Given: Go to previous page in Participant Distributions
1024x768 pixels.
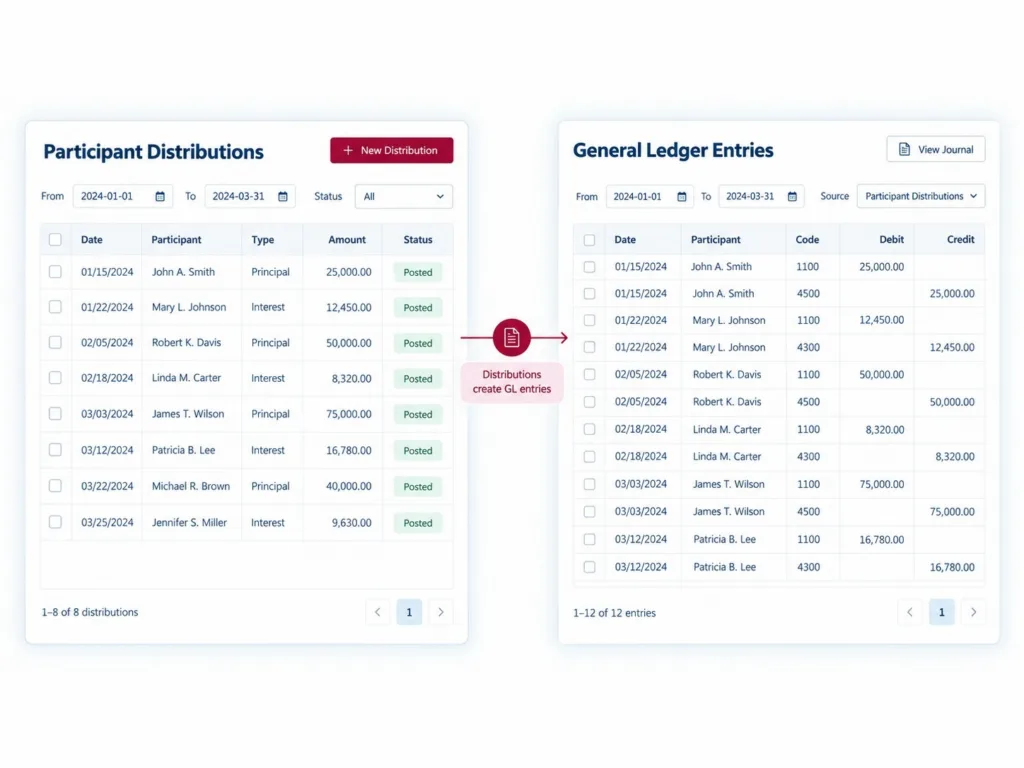Looking at the screenshot, I should click(x=377, y=612).
